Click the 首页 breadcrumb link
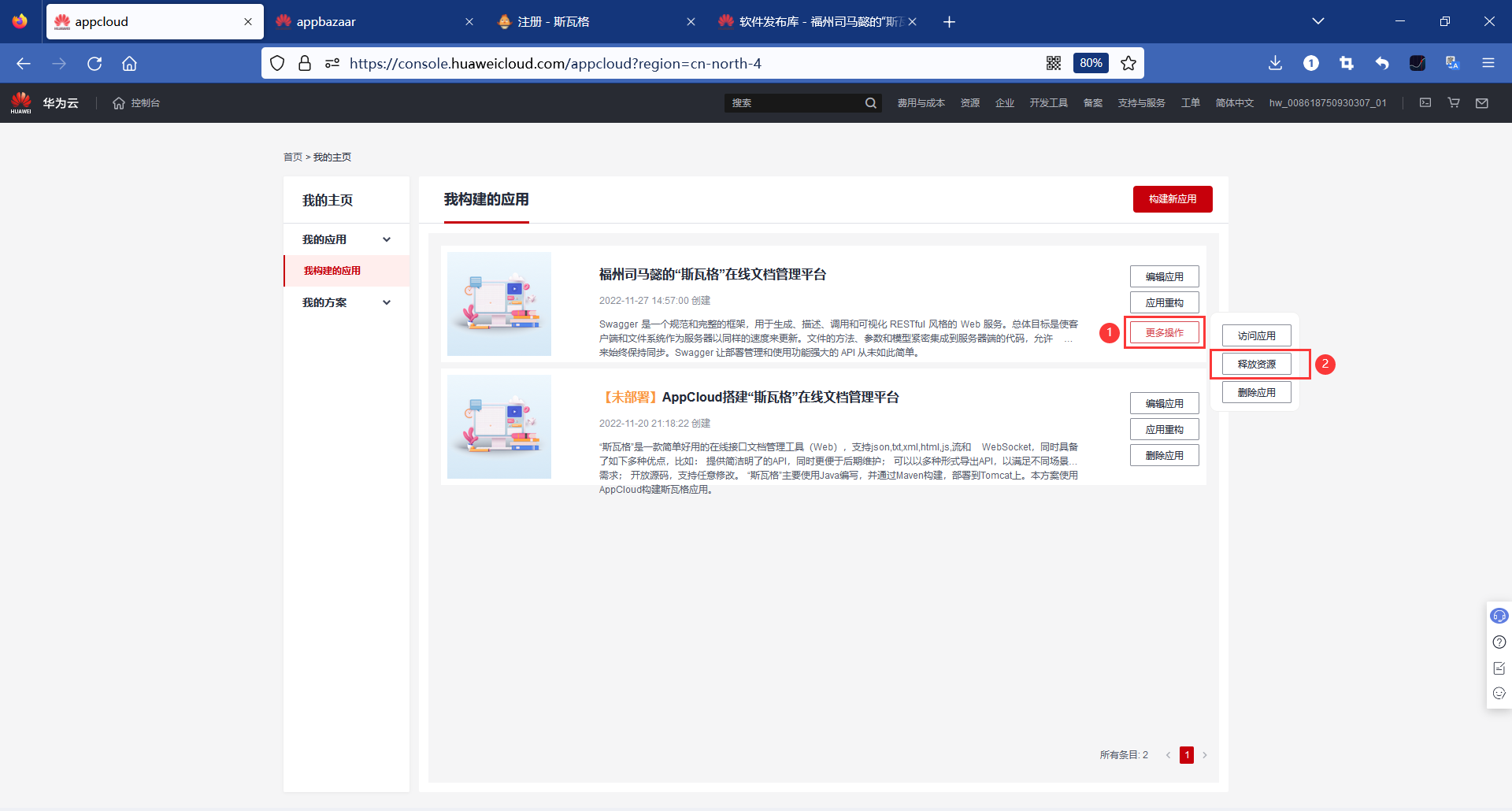1512x811 pixels. click(293, 157)
